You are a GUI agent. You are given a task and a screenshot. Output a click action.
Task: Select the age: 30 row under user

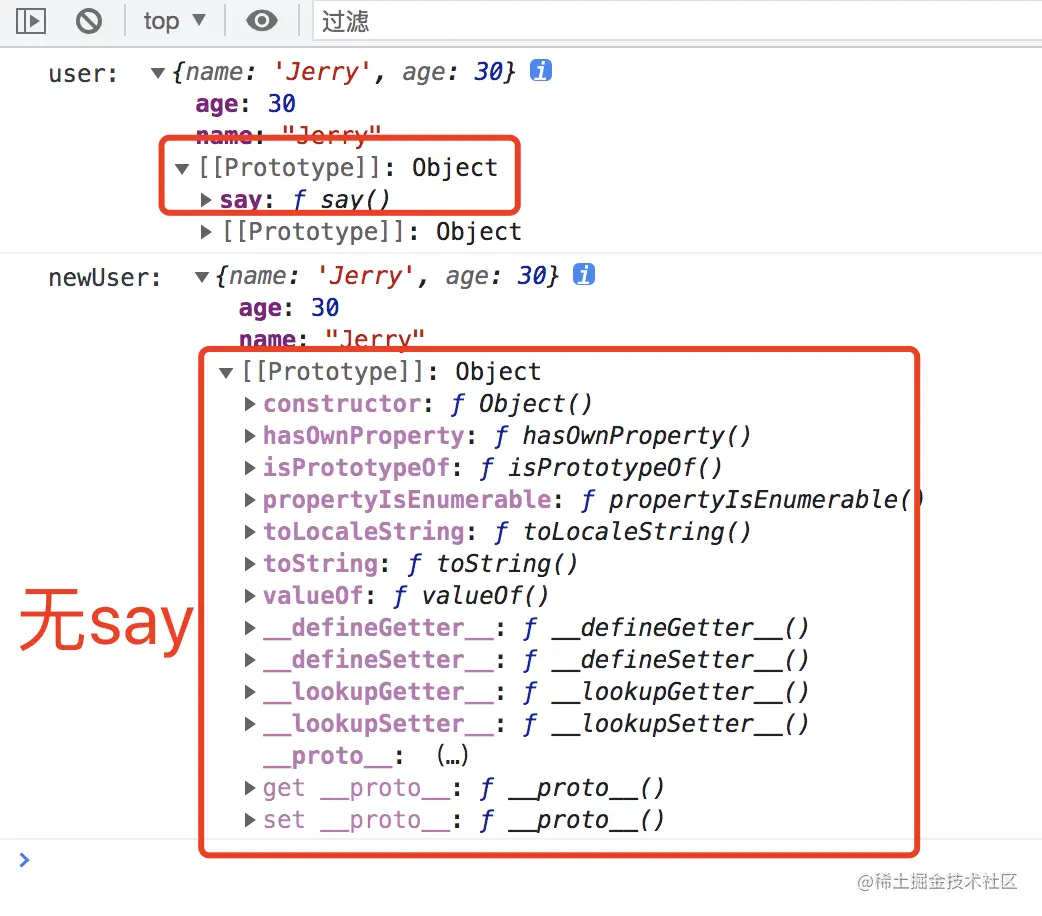pos(245,104)
